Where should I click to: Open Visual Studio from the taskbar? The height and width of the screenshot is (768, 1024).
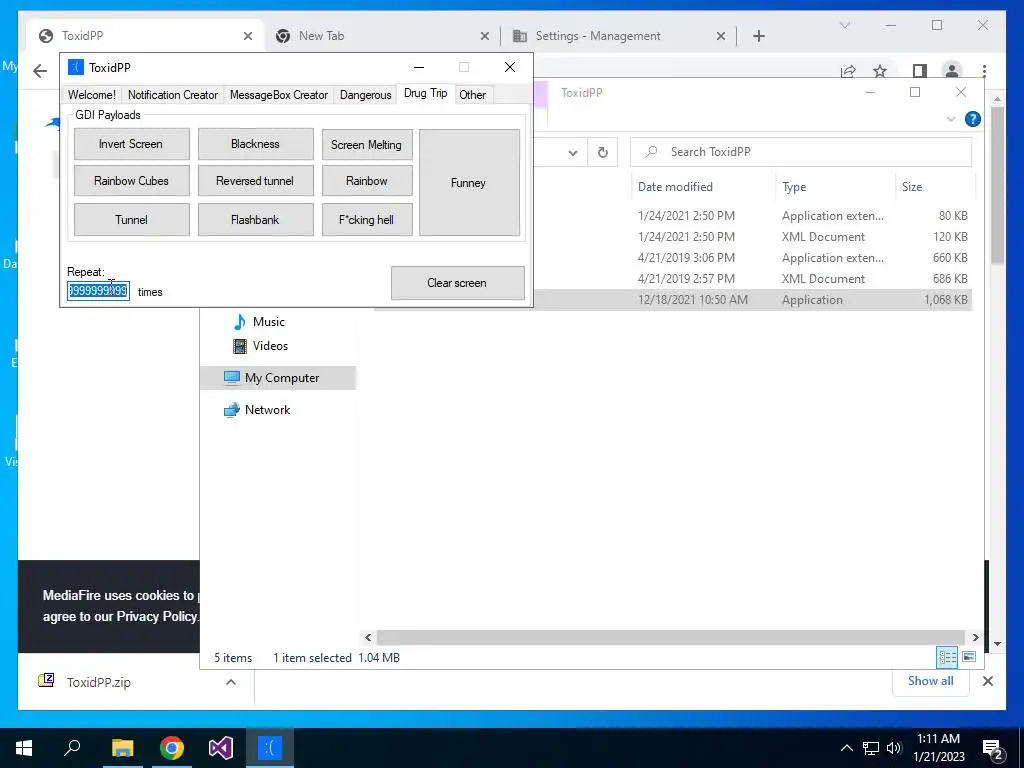click(221, 748)
